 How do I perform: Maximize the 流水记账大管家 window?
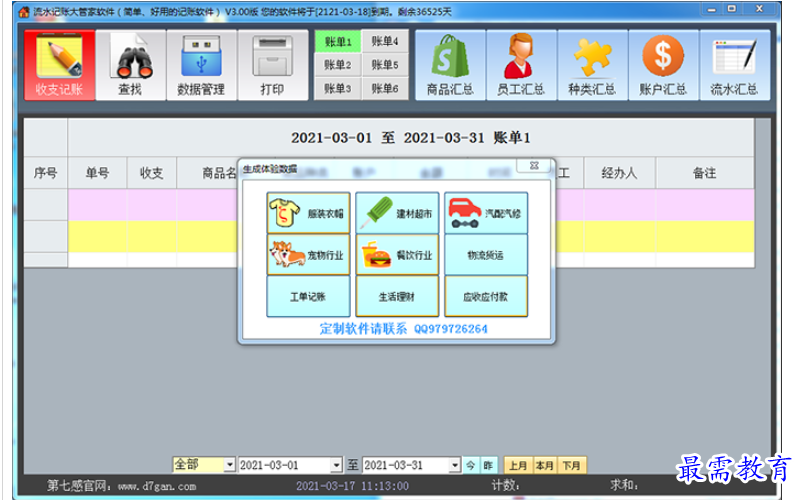732,9
